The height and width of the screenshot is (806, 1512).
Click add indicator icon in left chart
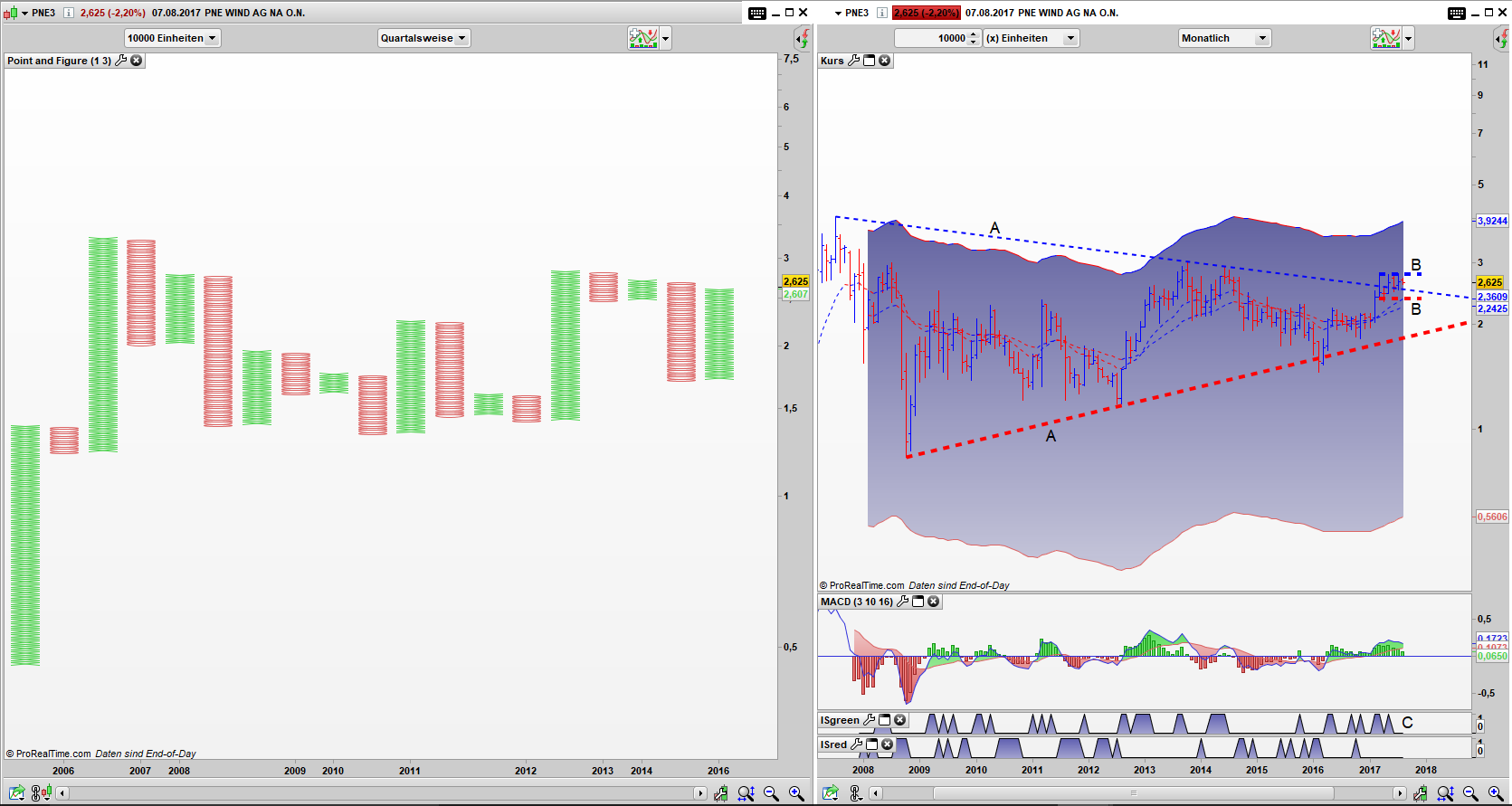click(x=642, y=38)
